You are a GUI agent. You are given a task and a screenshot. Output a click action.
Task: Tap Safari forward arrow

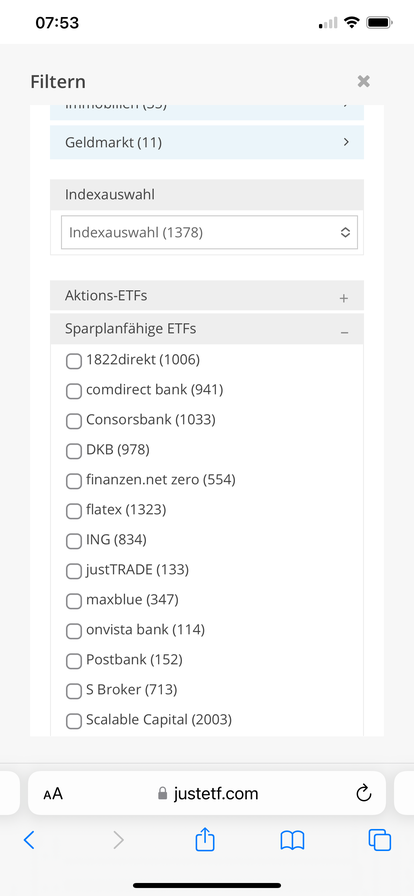pyautogui.click(x=118, y=839)
